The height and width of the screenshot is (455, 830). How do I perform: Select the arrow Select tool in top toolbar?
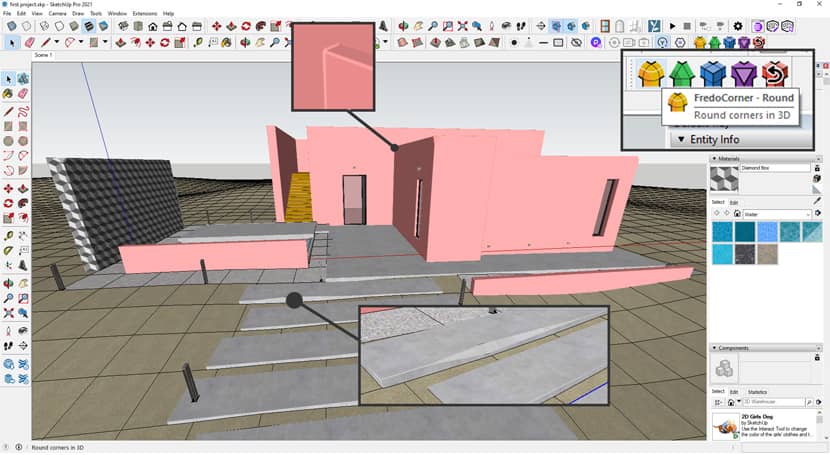point(12,42)
